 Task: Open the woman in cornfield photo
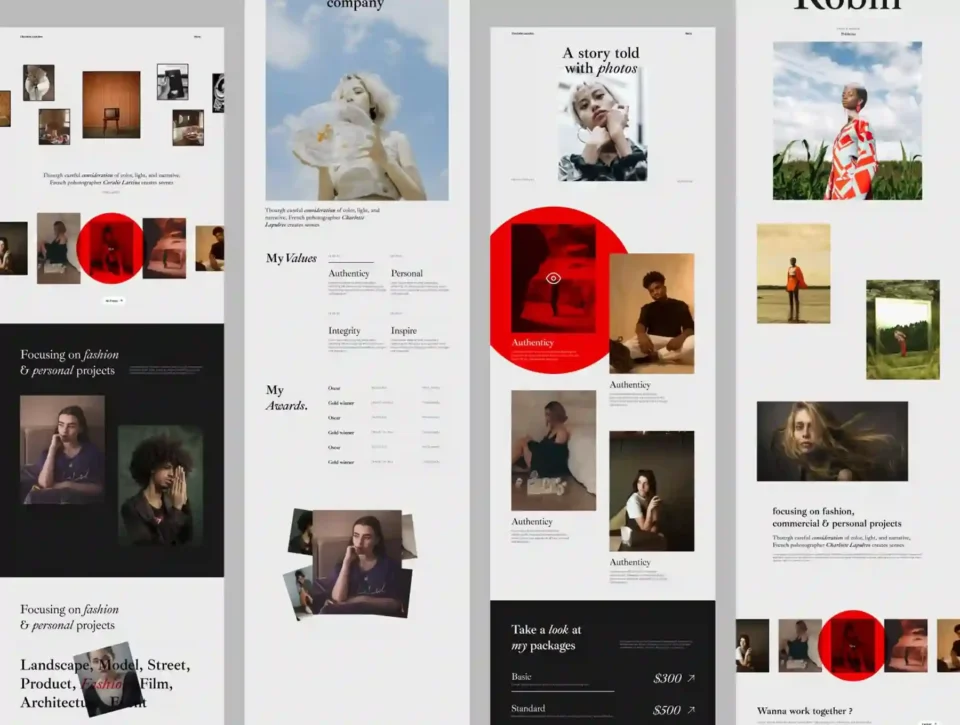tap(847, 121)
